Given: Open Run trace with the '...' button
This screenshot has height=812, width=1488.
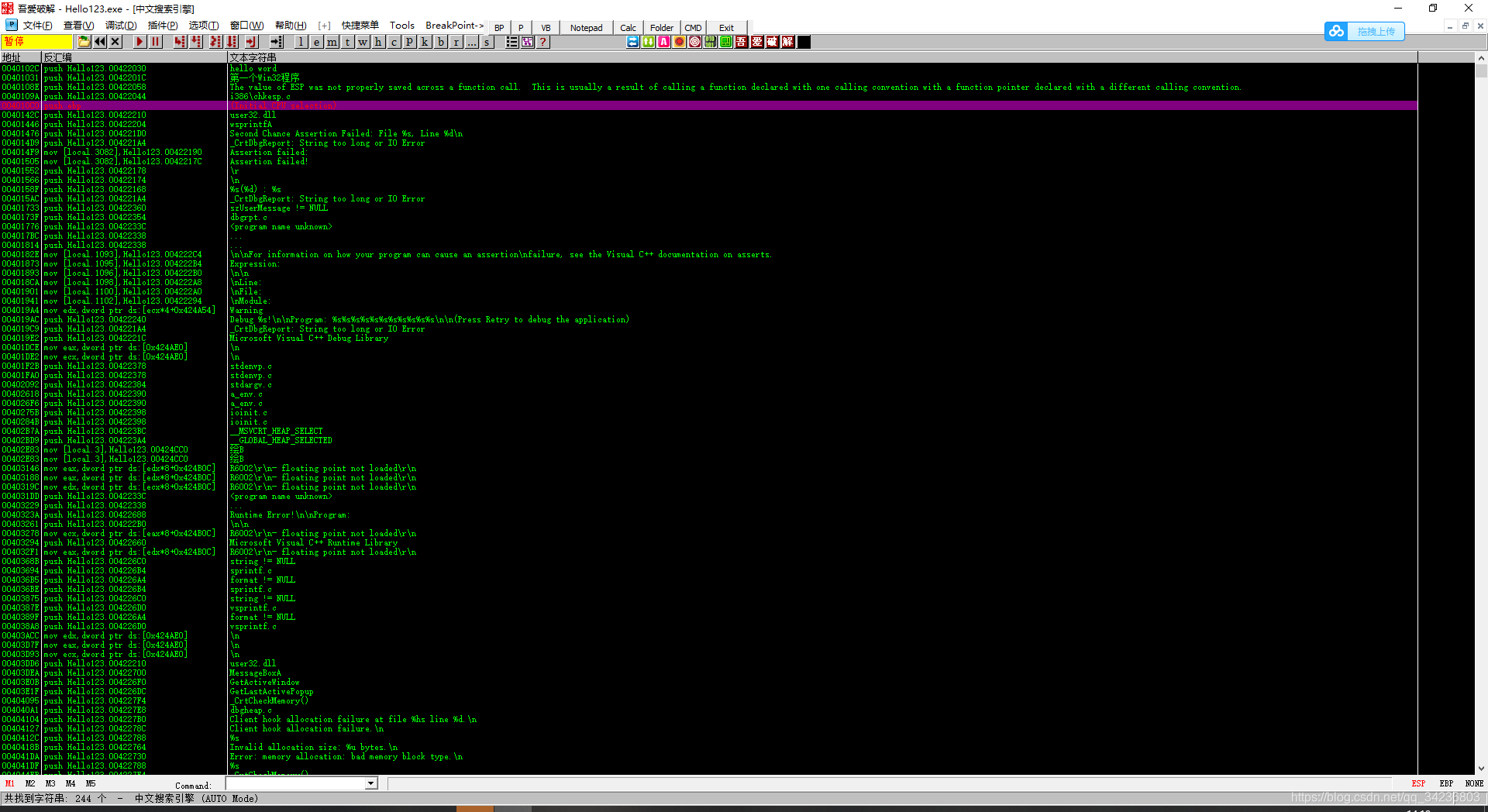Looking at the screenshot, I should (472, 42).
